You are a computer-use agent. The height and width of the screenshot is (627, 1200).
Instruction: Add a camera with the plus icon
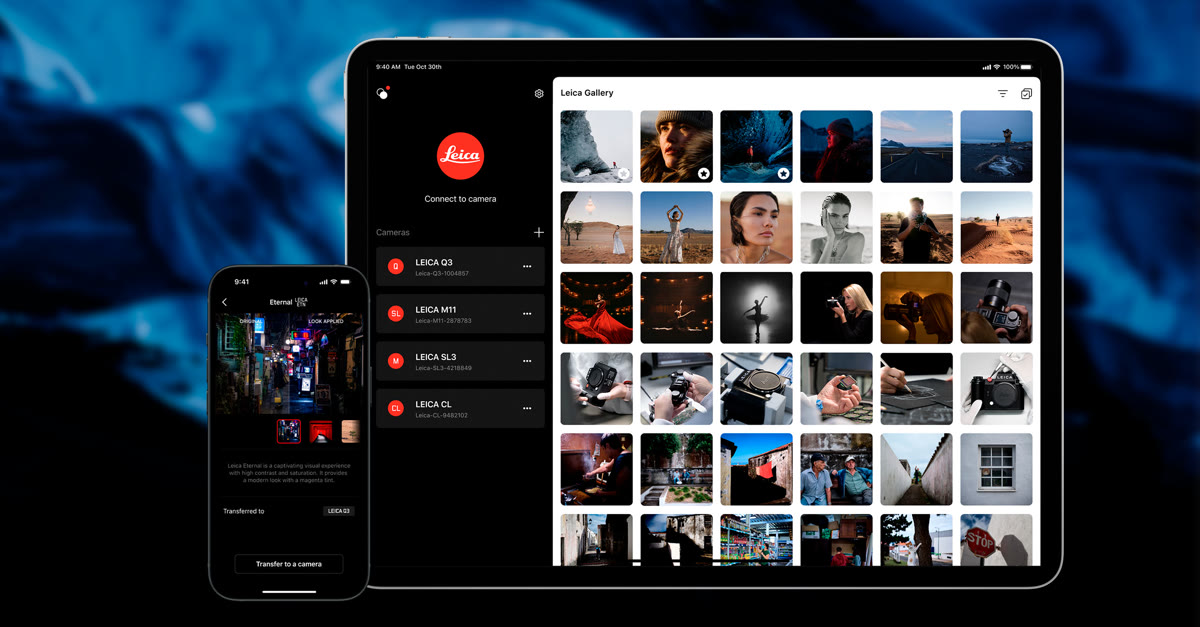(x=539, y=232)
